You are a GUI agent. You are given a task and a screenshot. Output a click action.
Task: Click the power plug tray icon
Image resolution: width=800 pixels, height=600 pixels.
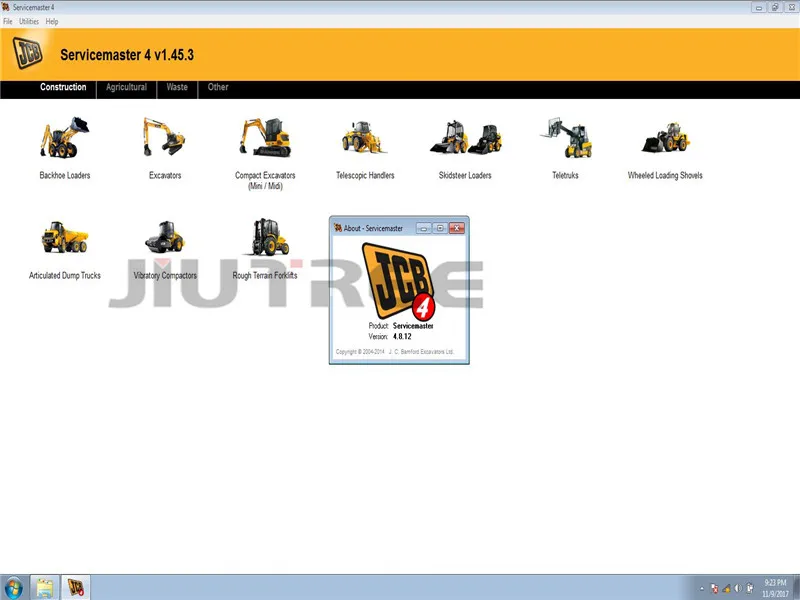[749, 588]
